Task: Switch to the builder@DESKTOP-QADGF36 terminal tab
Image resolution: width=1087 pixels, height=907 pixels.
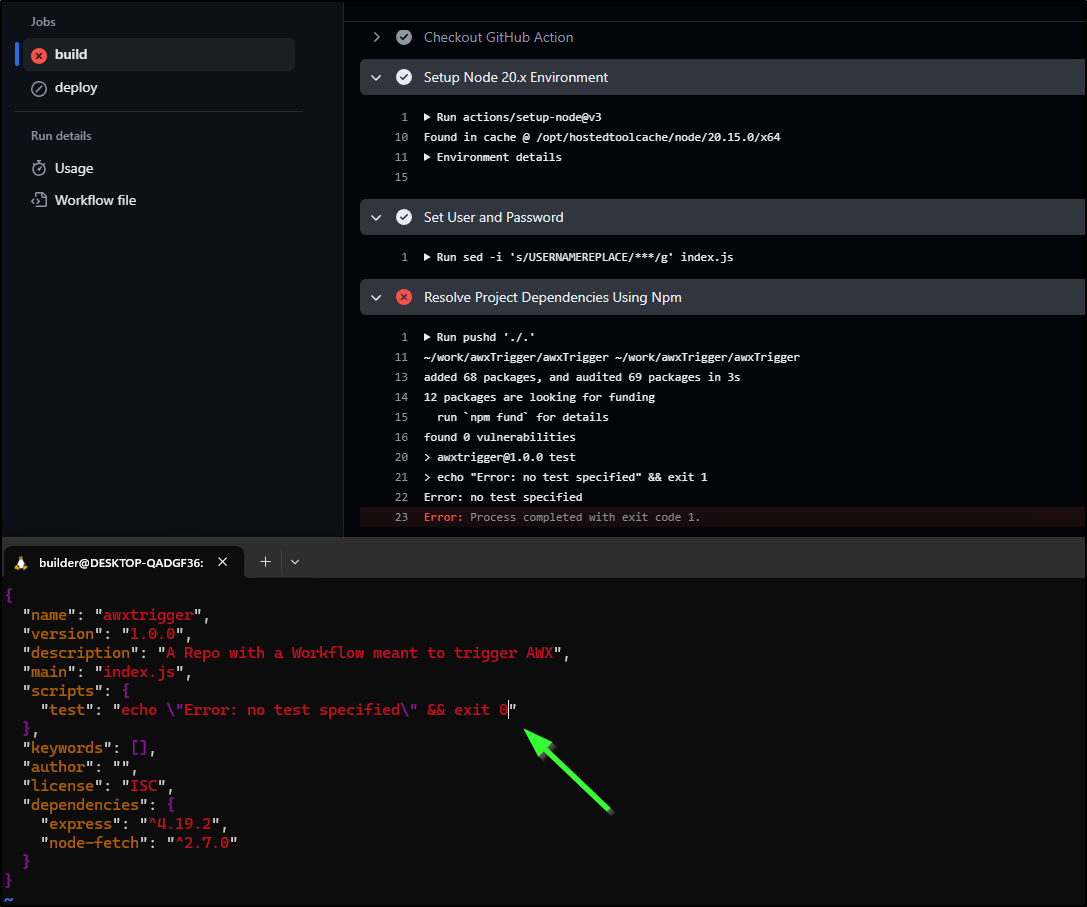Action: 123,562
